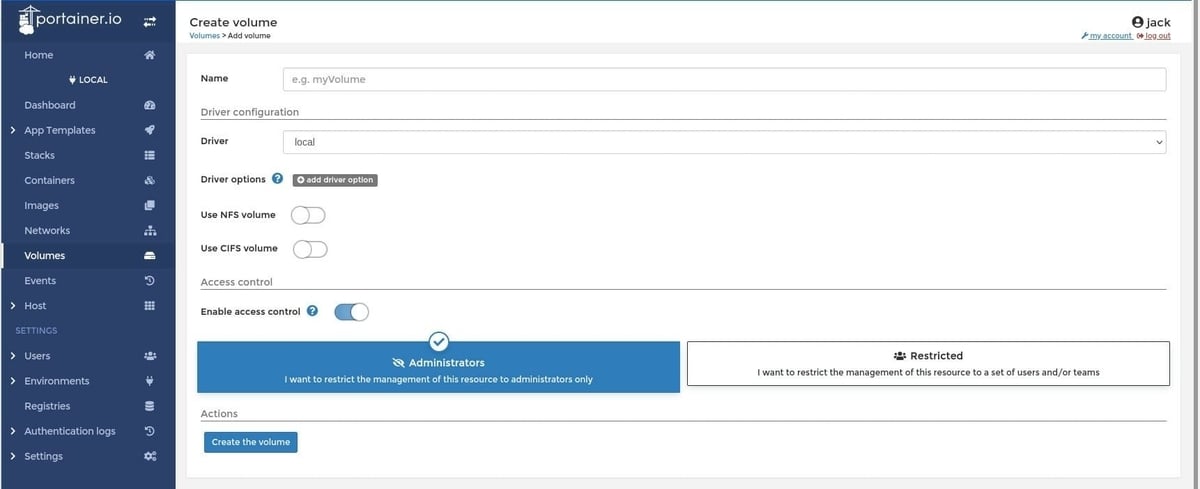The height and width of the screenshot is (489, 1200).
Task: Click the volume Name input field
Action: (x=724, y=79)
